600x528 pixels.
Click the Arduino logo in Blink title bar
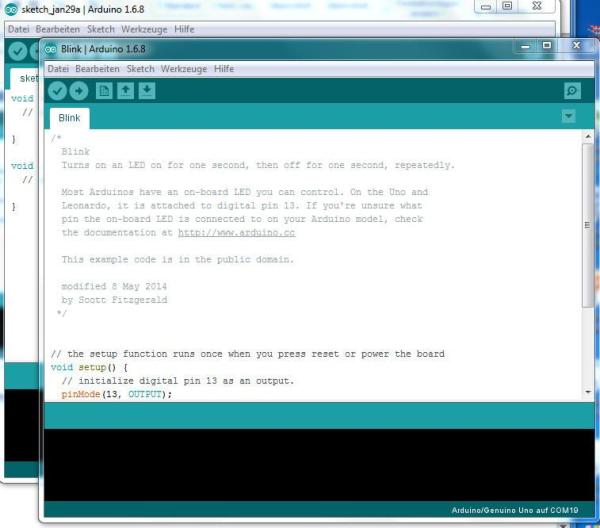tap(52, 48)
